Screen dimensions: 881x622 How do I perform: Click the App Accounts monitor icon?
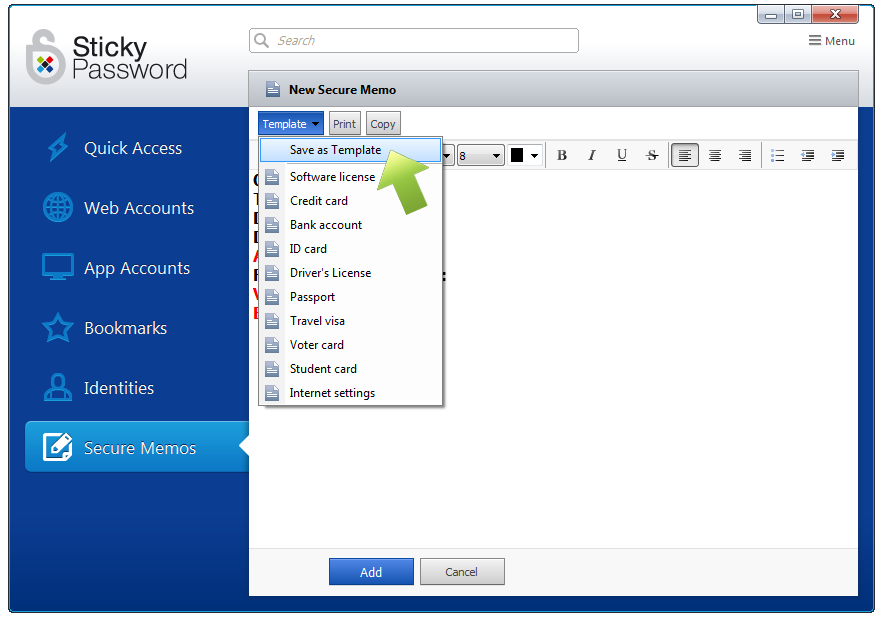[58, 267]
